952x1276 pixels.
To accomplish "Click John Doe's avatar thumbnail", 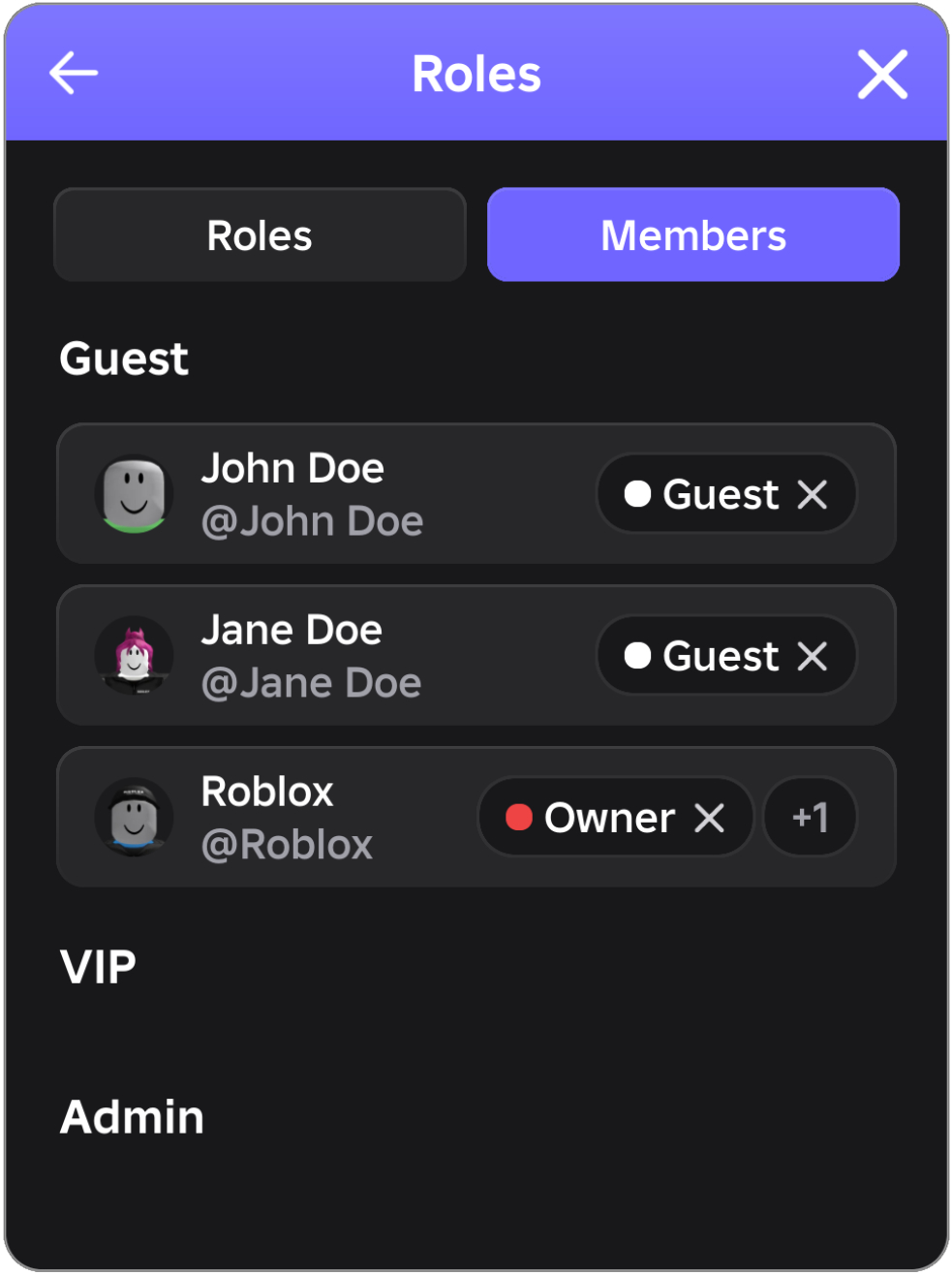I will point(135,494).
